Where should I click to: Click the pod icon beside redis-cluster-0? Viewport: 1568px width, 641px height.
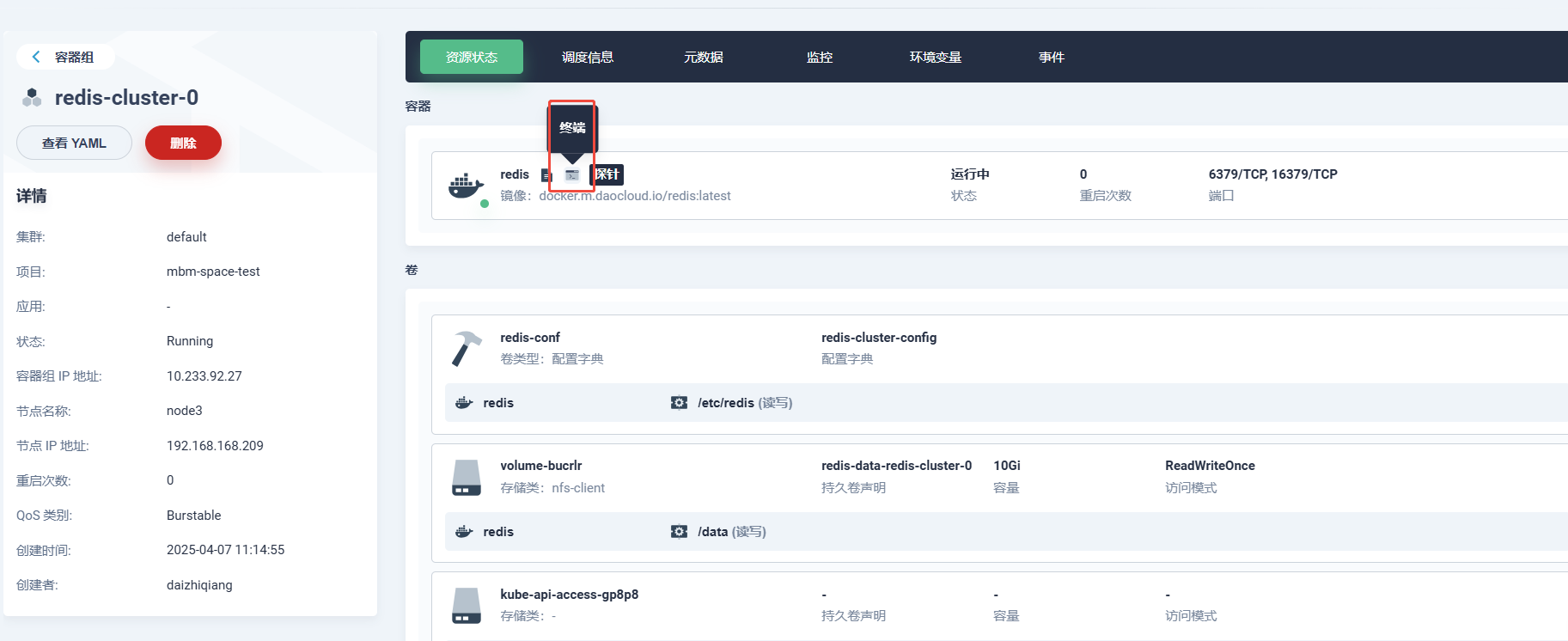click(x=32, y=98)
